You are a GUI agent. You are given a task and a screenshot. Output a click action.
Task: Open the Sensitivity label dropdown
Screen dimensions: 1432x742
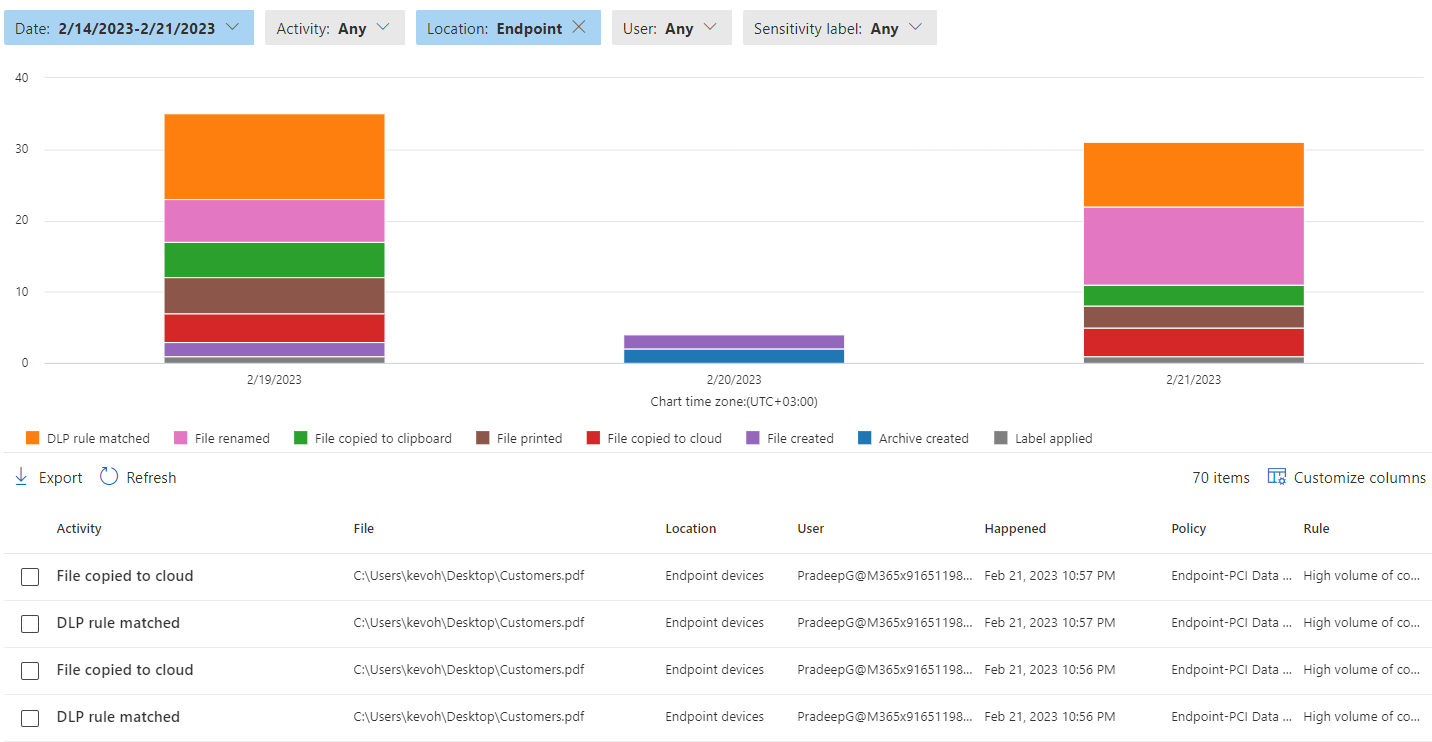839,28
